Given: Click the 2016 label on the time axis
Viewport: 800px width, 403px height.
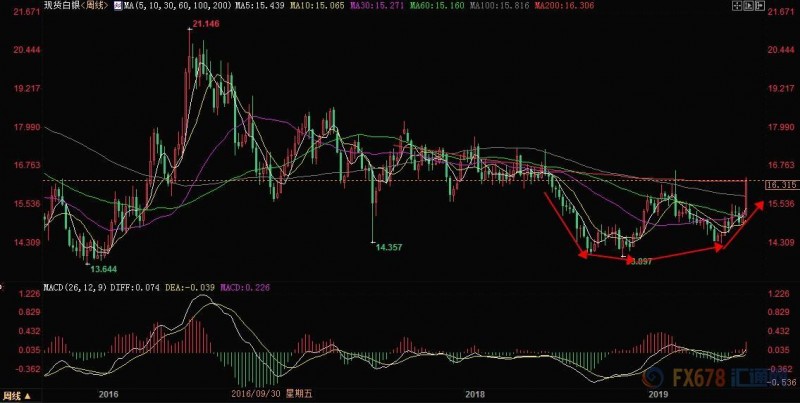Looking at the screenshot, I should pyautogui.click(x=109, y=394).
